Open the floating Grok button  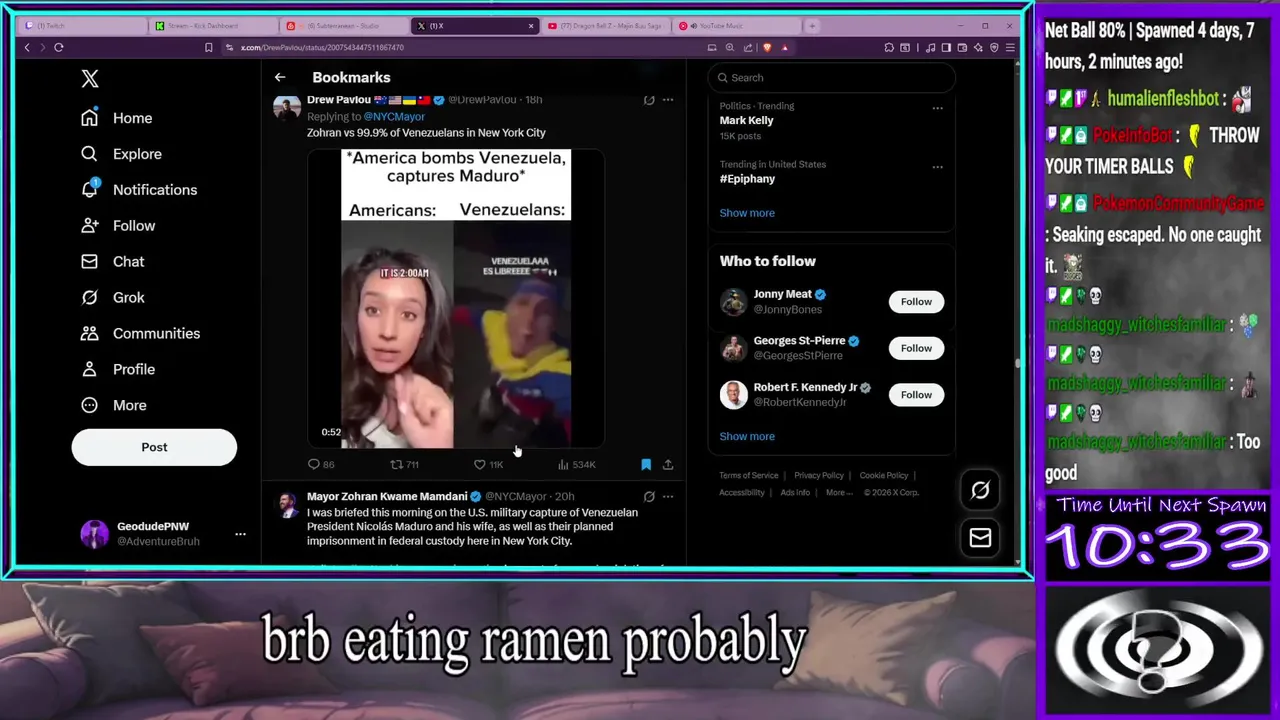coord(980,490)
